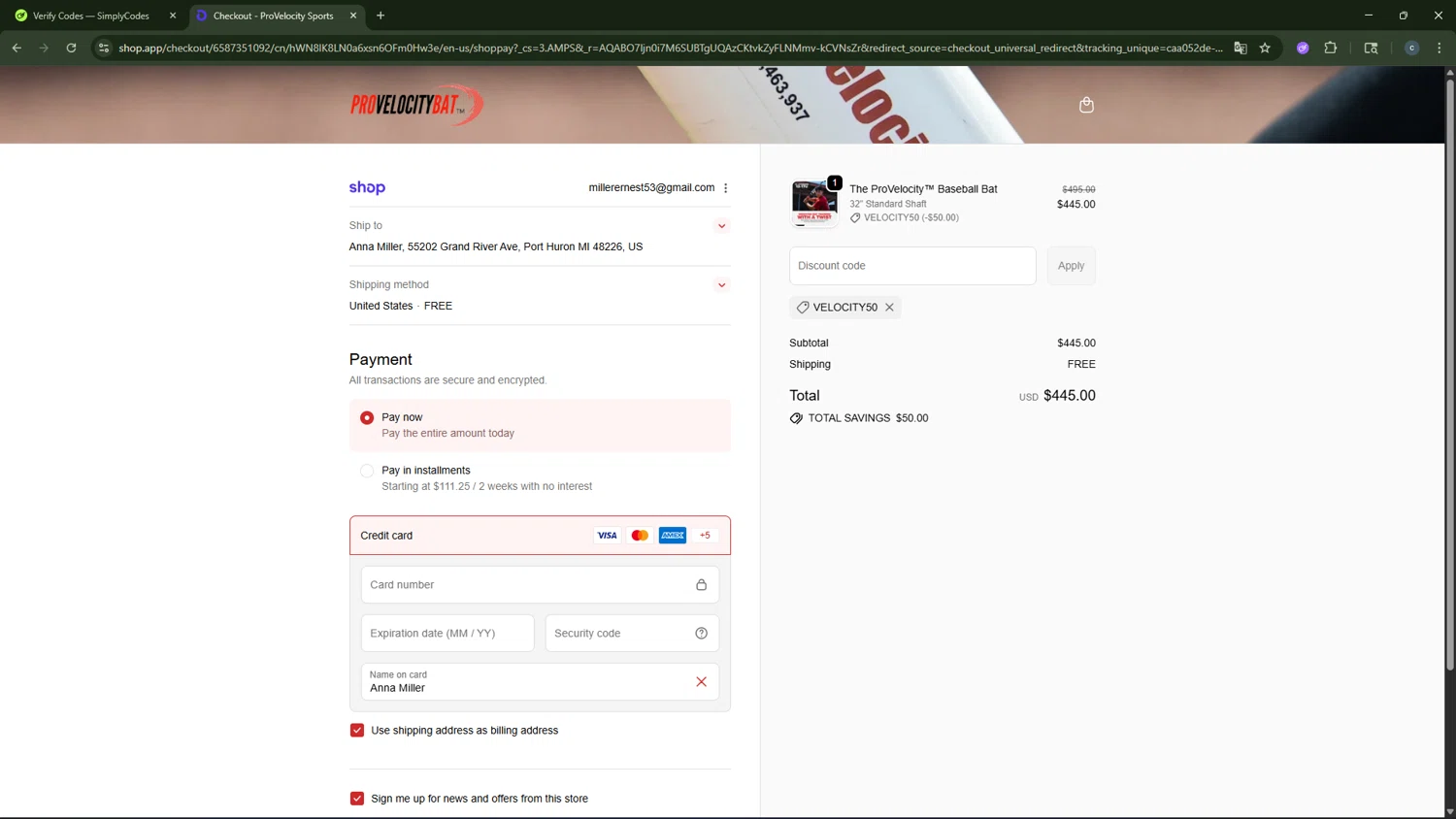Uncheck Use shipping address as billing address

(x=357, y=731)
